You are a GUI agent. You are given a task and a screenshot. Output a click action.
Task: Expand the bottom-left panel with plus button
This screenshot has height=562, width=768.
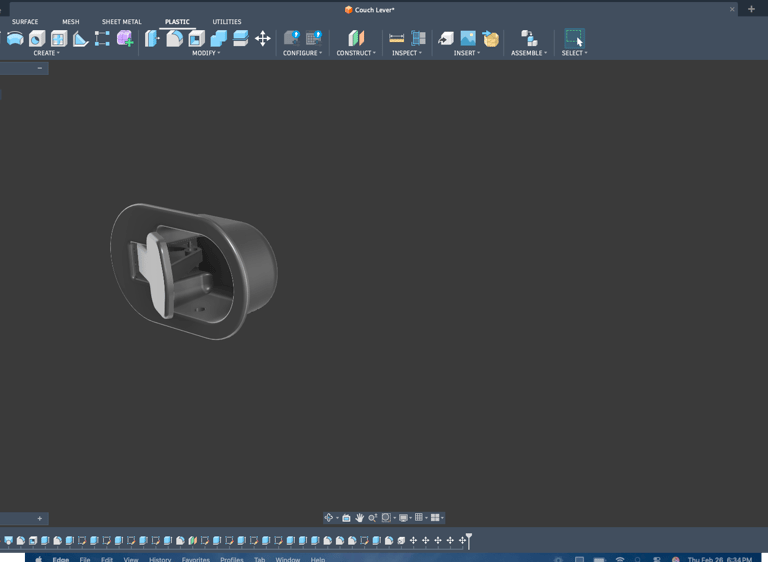tap(40, 518)
